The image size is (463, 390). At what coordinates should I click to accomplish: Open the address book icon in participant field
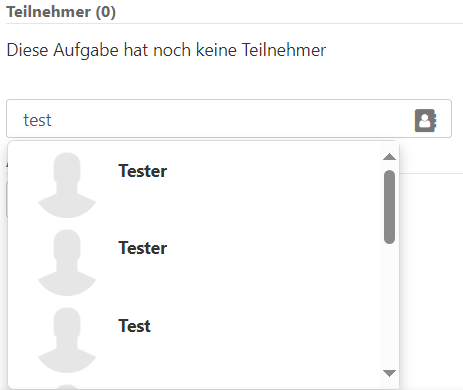[425, 120]
